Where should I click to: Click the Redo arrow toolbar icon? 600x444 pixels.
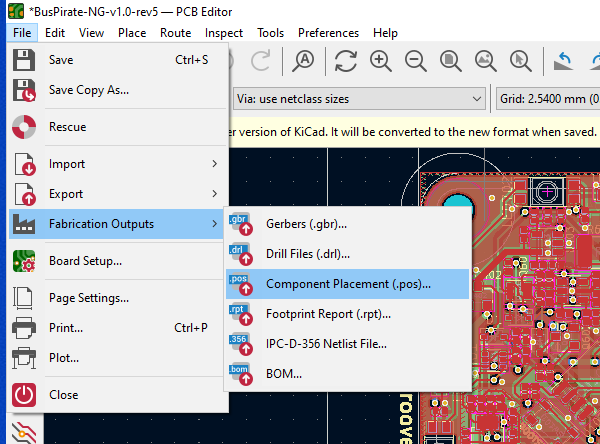pos(261,61)
